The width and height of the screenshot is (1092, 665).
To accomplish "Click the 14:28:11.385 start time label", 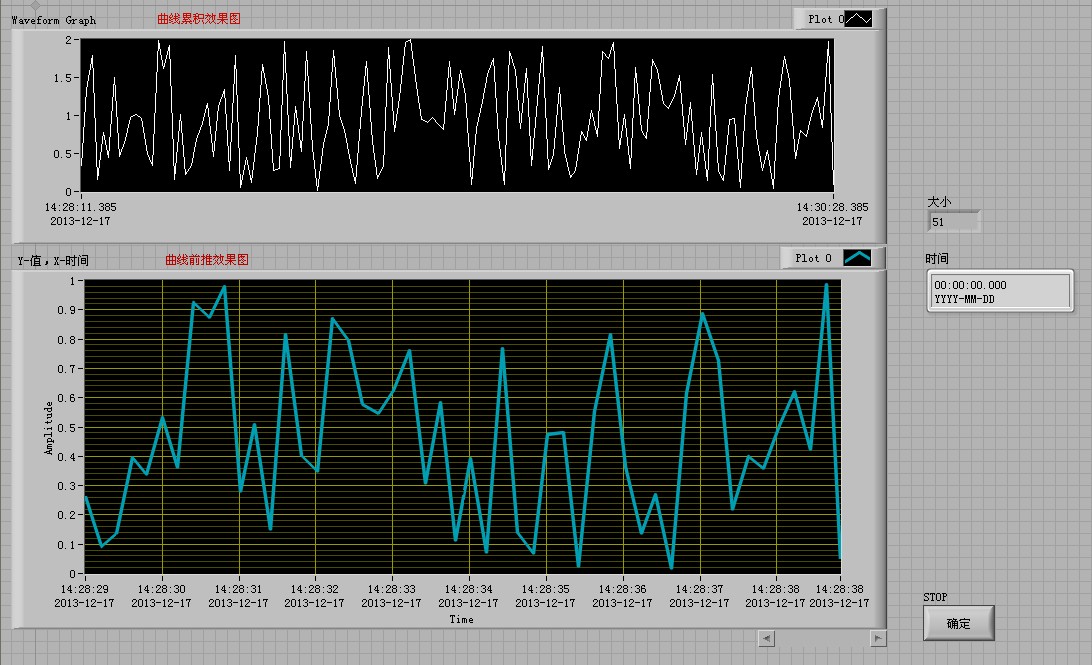I will point(81,208).
